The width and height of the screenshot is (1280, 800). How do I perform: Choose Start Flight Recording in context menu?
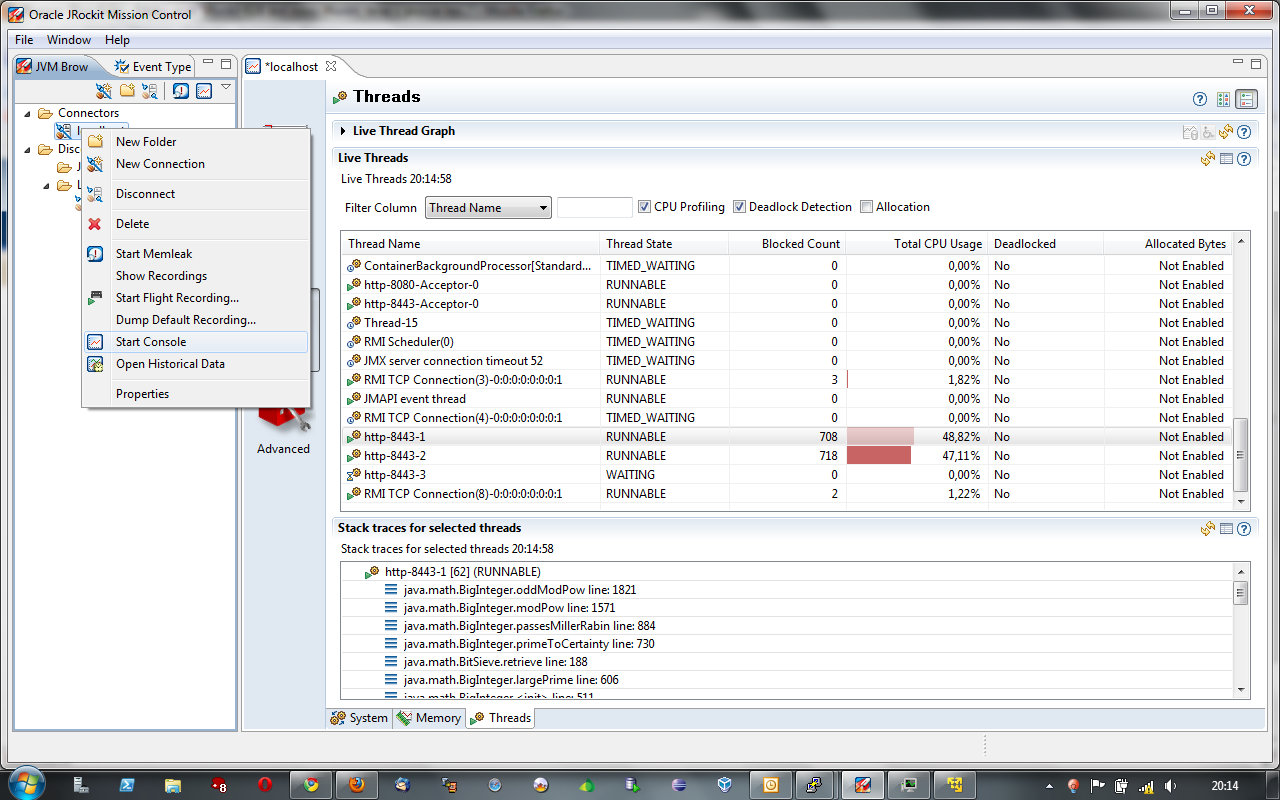click(196, 298)
